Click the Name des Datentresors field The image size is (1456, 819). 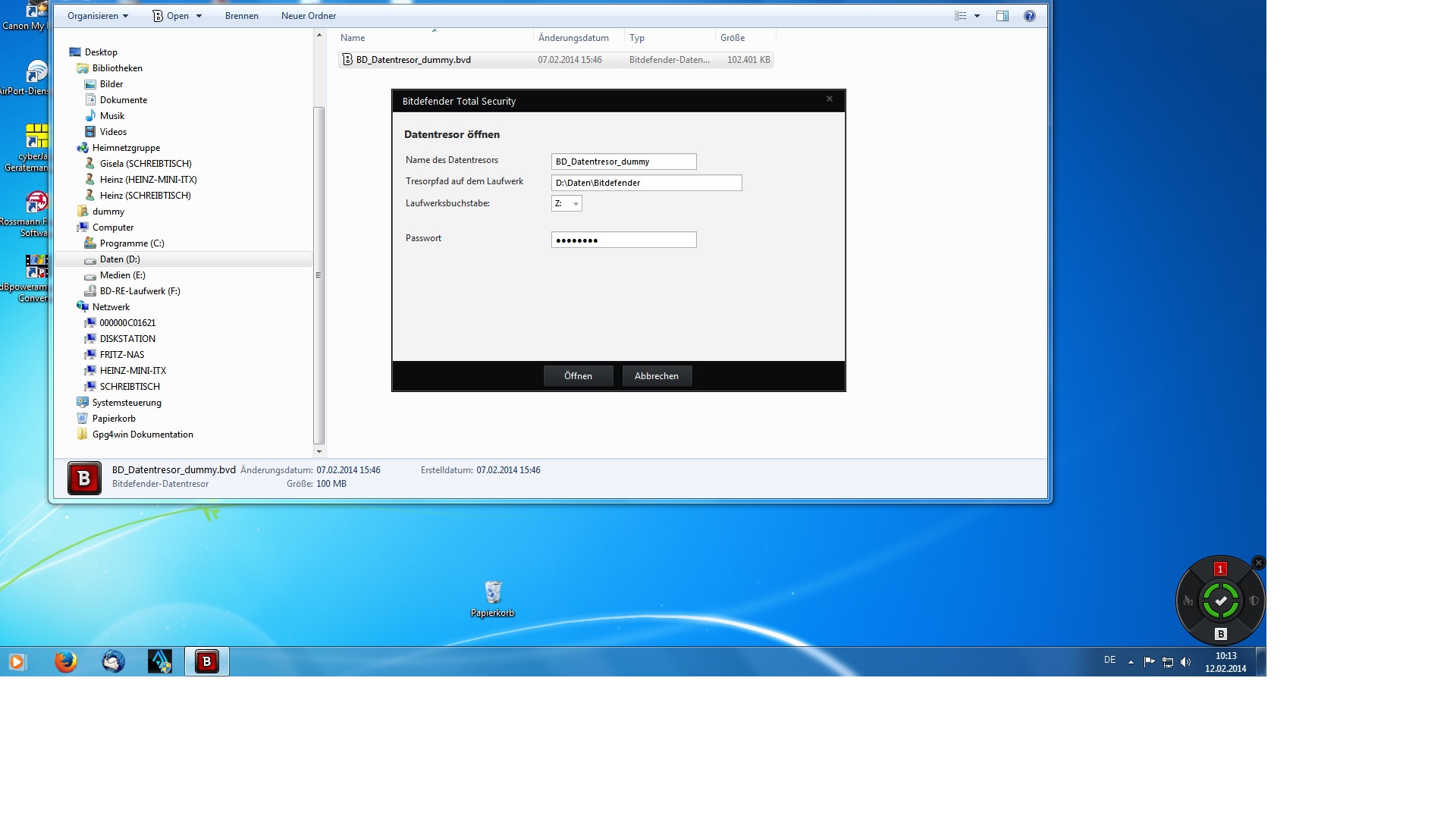click(623, 162)
